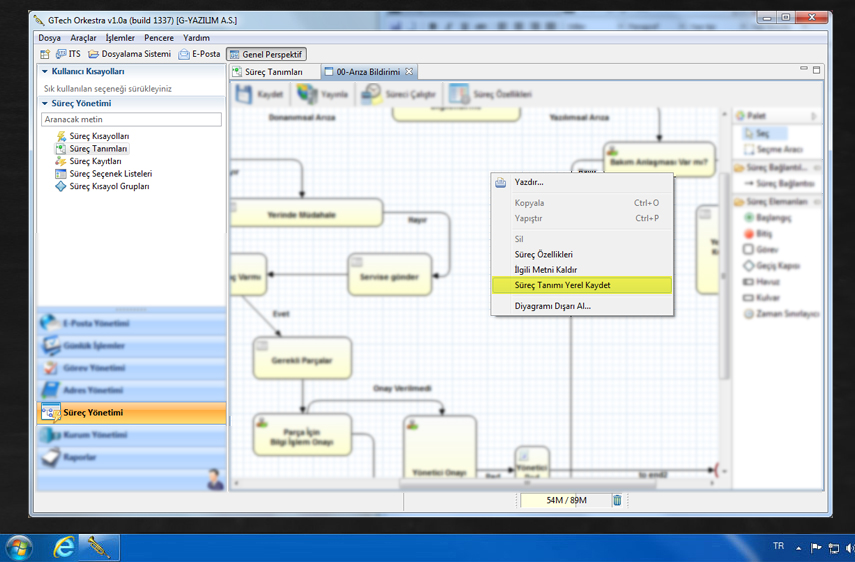855x562 pixels.
Task: Collapse the Kullanıcı Kısayolları section
Action: tap(45, 72)
